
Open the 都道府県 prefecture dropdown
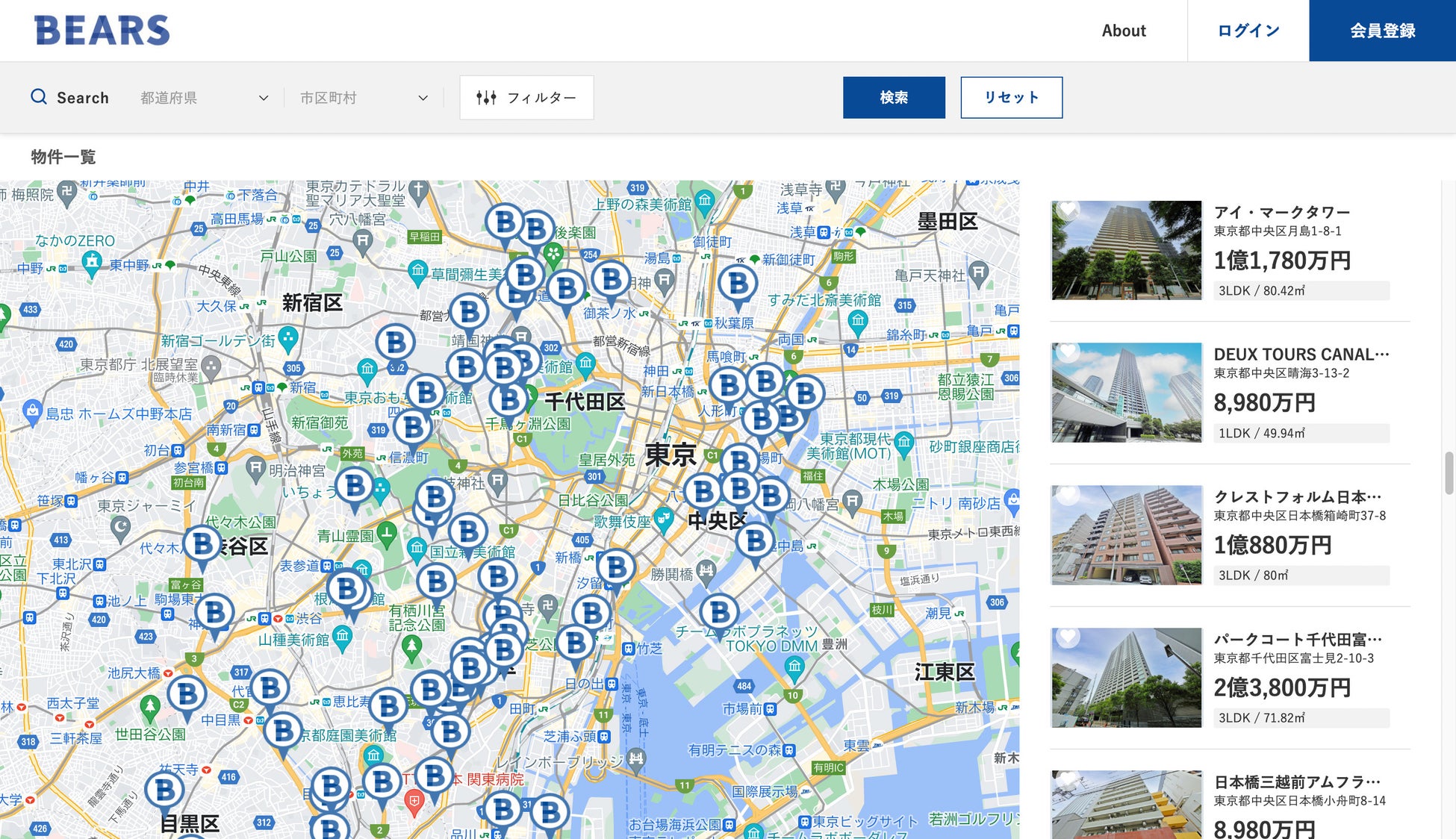204,98
